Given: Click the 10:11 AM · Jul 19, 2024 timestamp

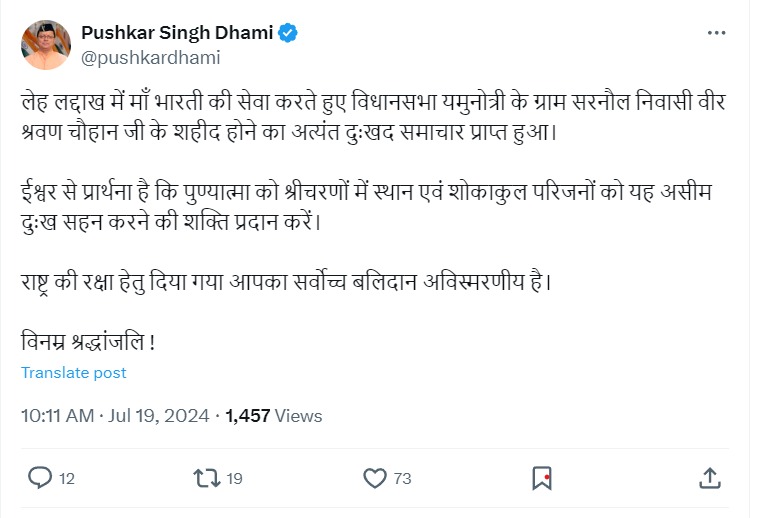Looking at the screenshot, I should pyautogui.click(x=115, y=415).
